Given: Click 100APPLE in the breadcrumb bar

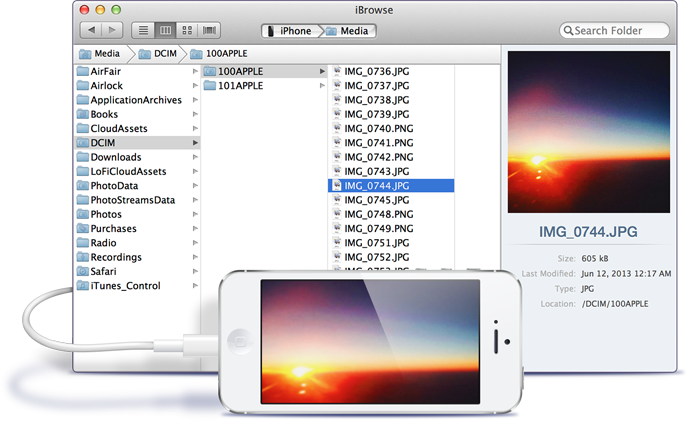Looking at the screenshot, I should tap(219, 53).
